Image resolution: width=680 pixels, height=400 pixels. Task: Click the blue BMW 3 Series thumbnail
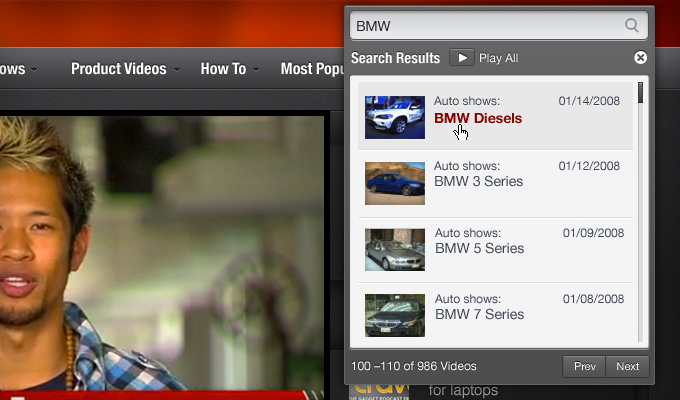395,183
